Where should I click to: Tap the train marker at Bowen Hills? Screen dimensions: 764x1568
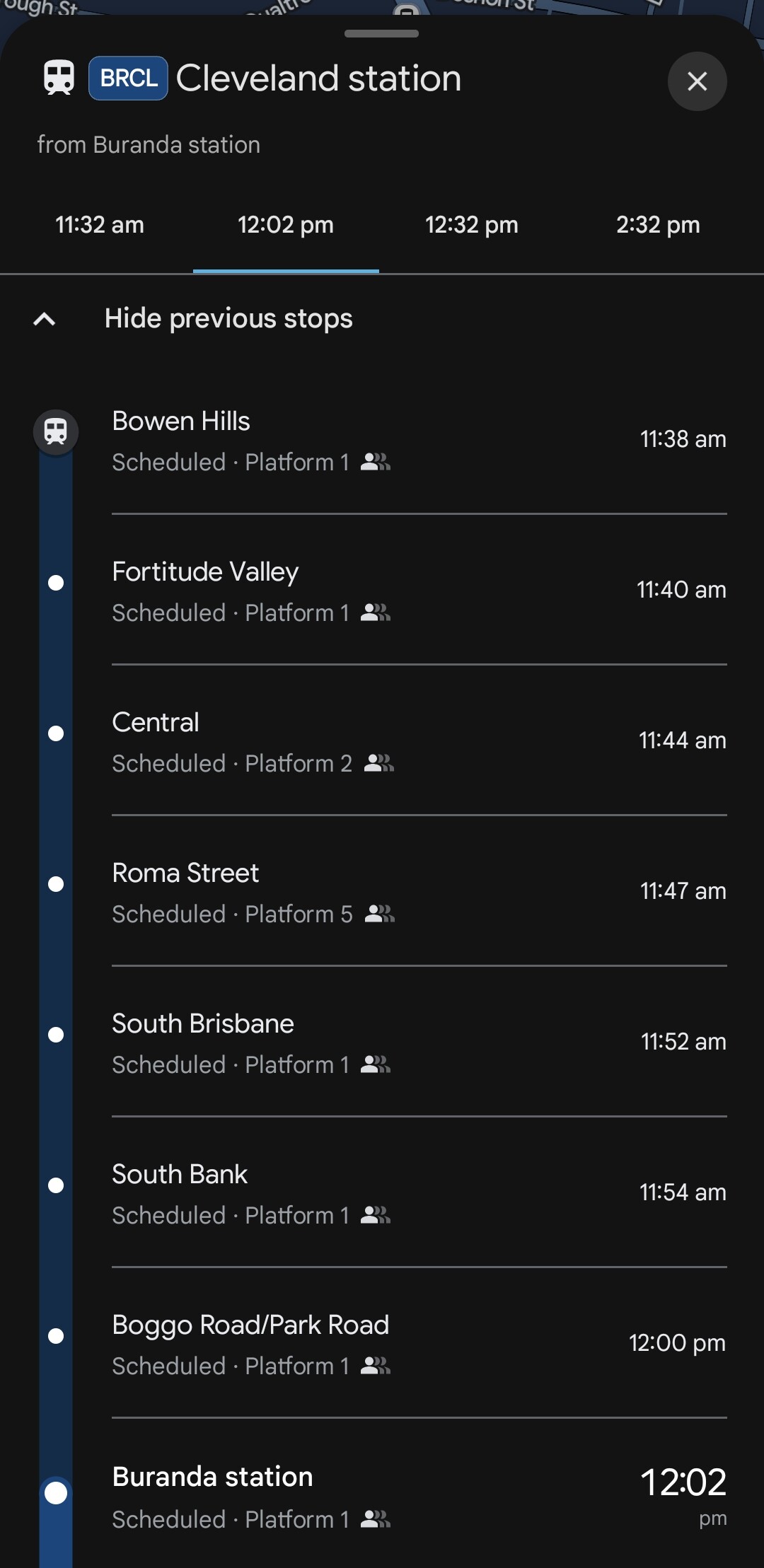click(56, 431)
